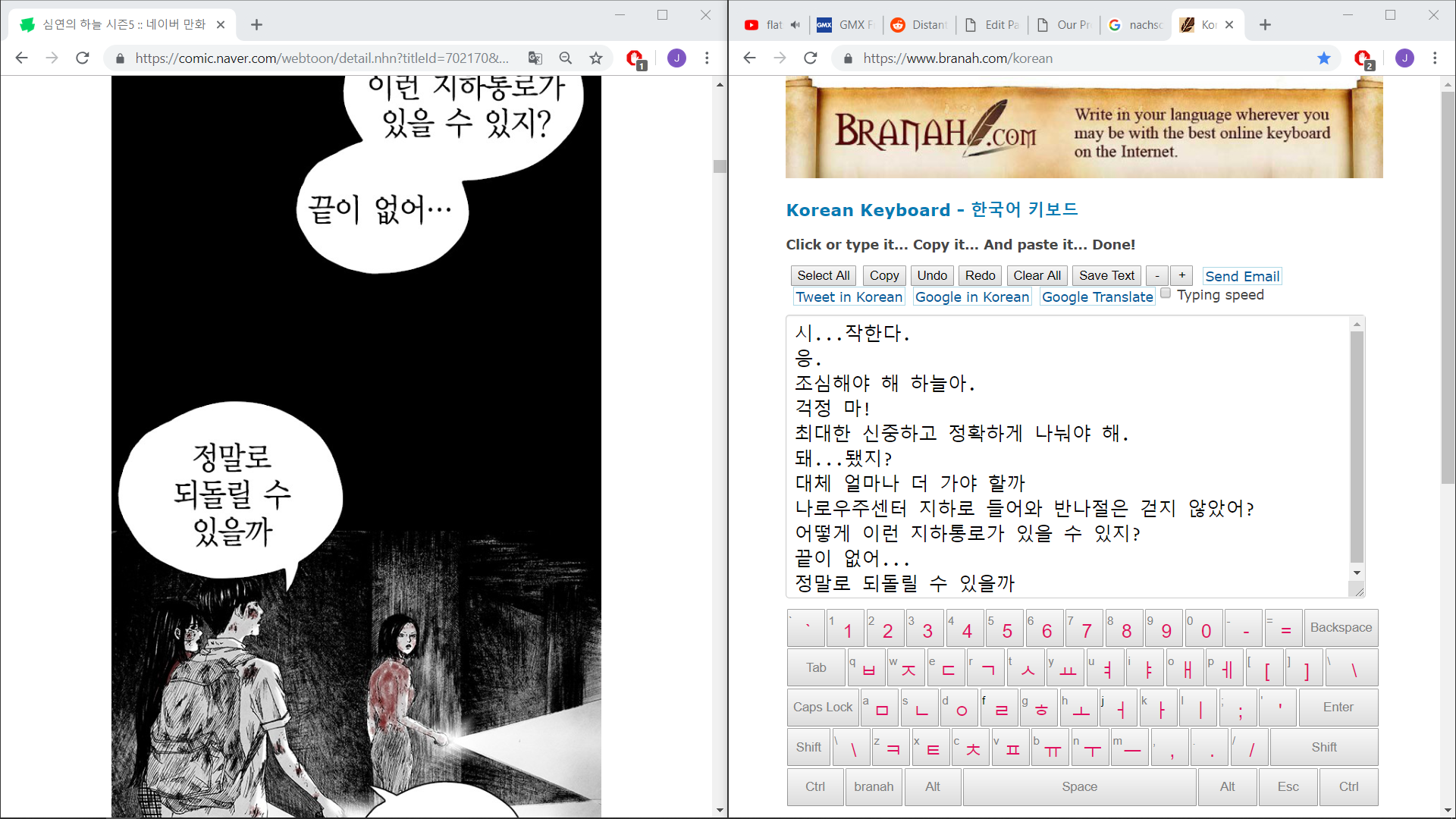Click the Select All button

pyautogui.click(x=824, y=276)
